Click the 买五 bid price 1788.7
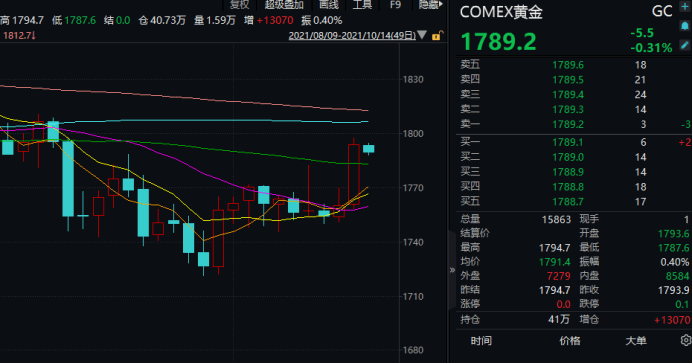 pos(567,202)
